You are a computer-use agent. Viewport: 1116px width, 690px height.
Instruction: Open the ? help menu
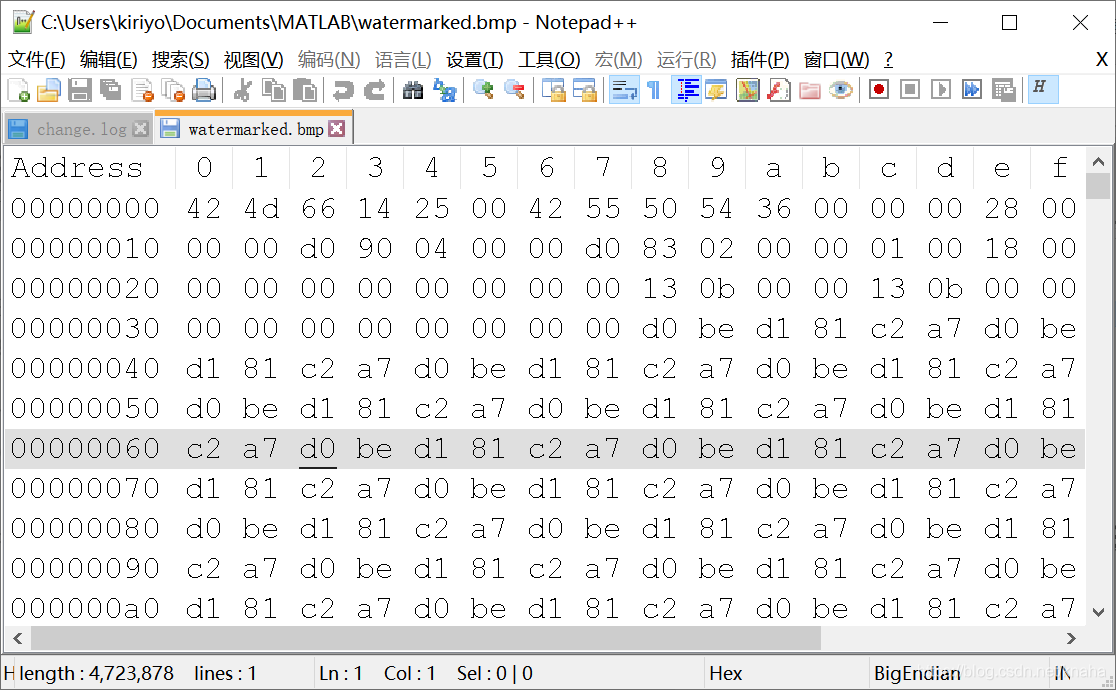point(888,60)
